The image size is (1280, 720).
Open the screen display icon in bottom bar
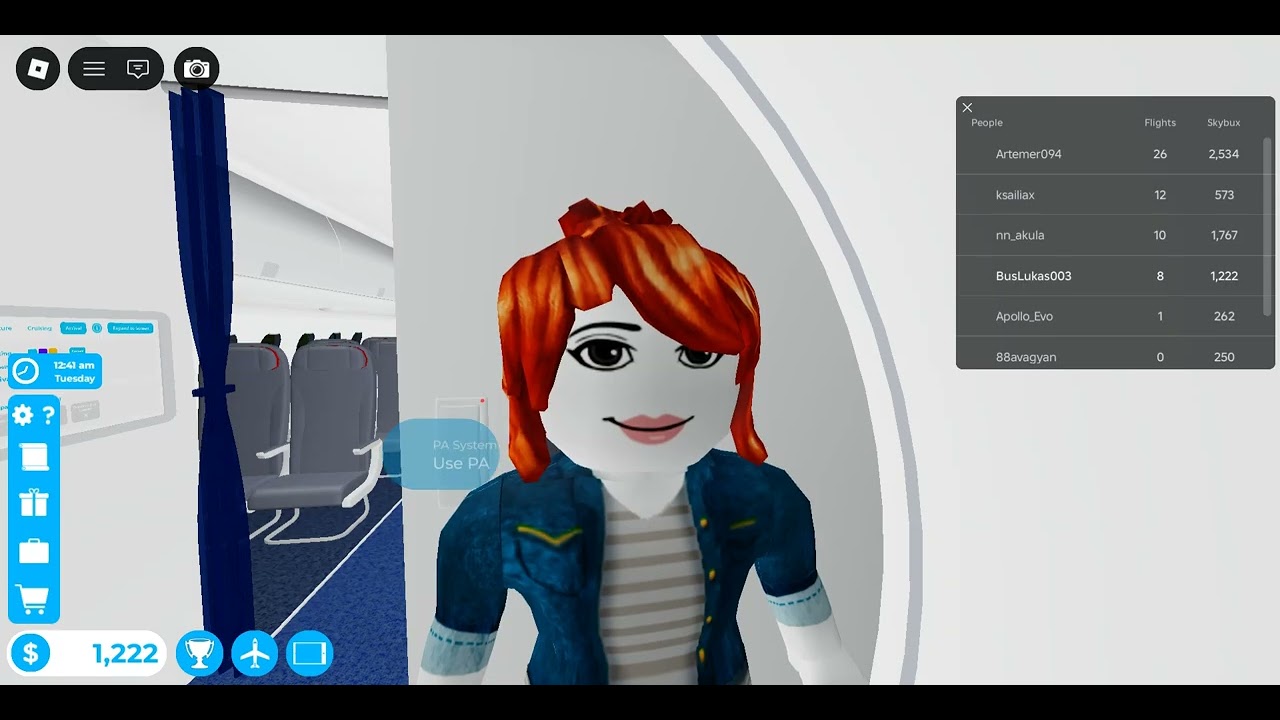pos(310,654)
